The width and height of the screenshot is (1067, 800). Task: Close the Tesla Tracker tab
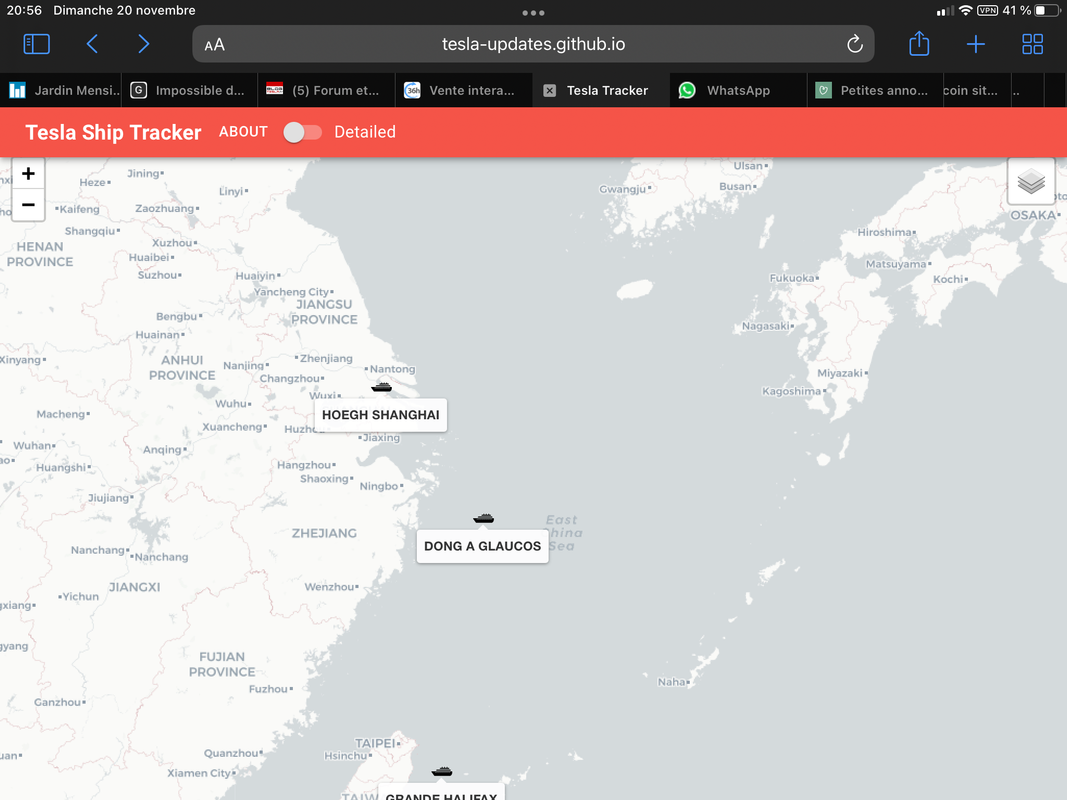click(550, 90)
